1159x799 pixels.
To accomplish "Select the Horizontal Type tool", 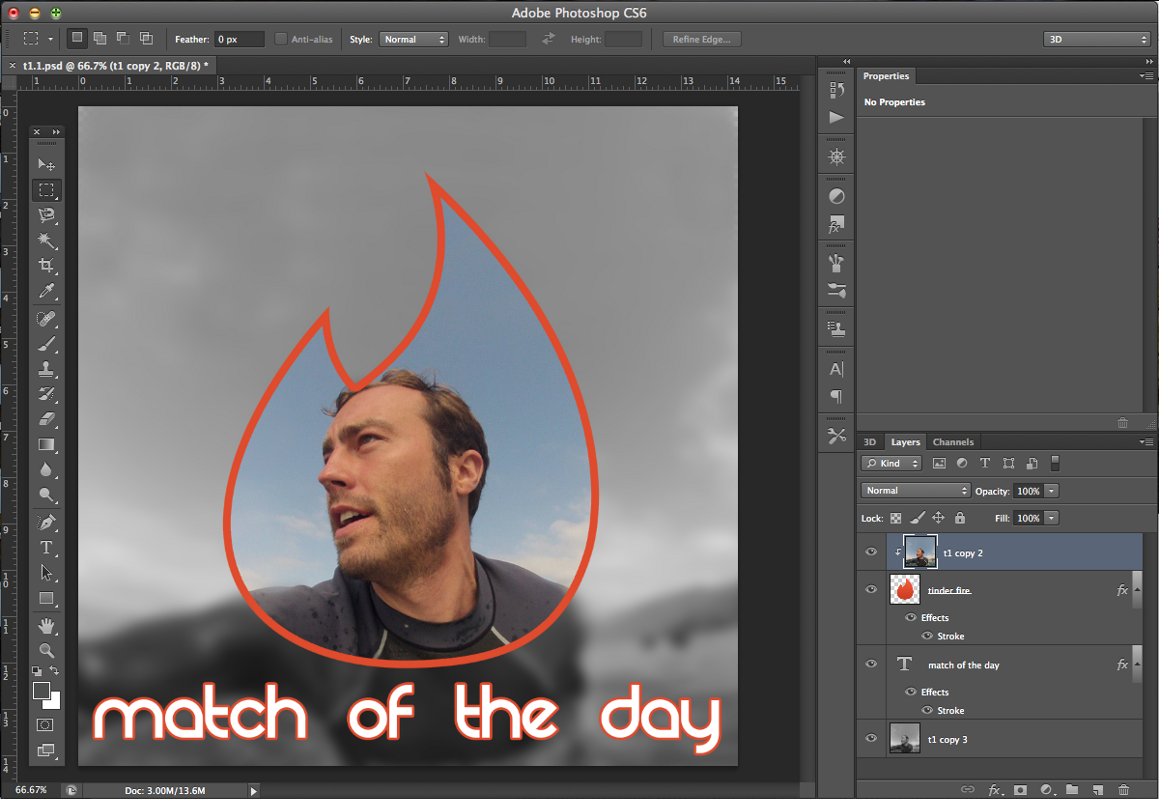I will pyautogui.click(x=46, y=548).
